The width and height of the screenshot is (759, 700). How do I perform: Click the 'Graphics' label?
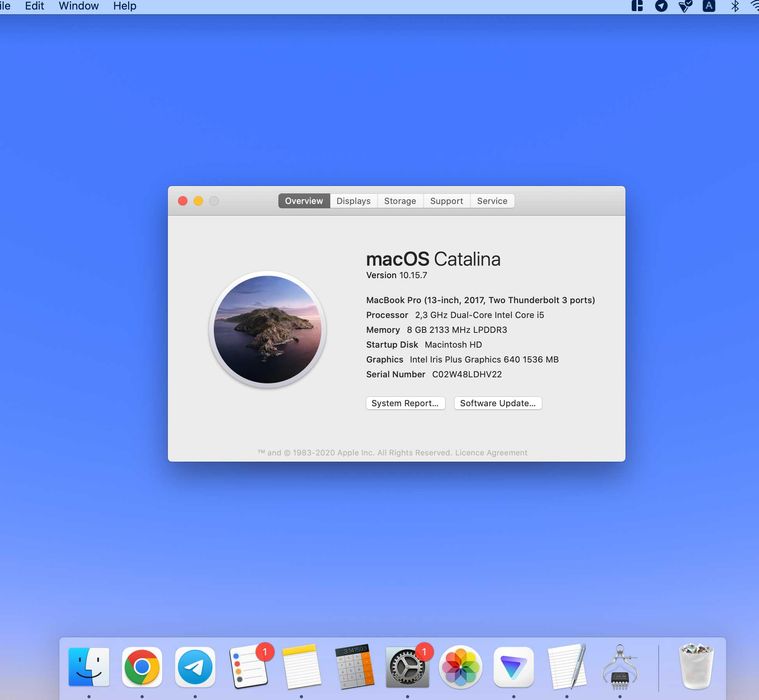coord(384,360)
